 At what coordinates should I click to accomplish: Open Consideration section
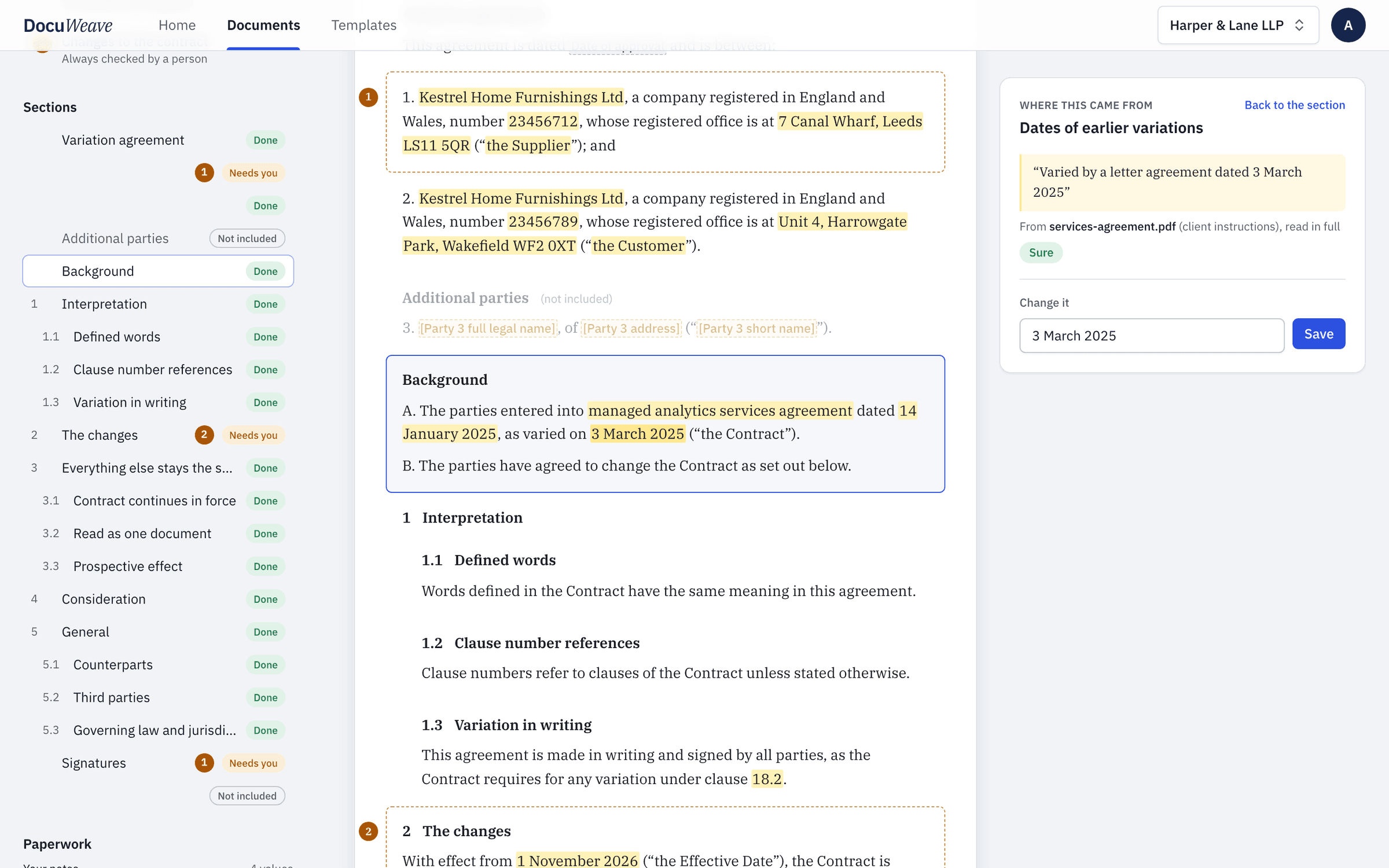click(158, 599)
